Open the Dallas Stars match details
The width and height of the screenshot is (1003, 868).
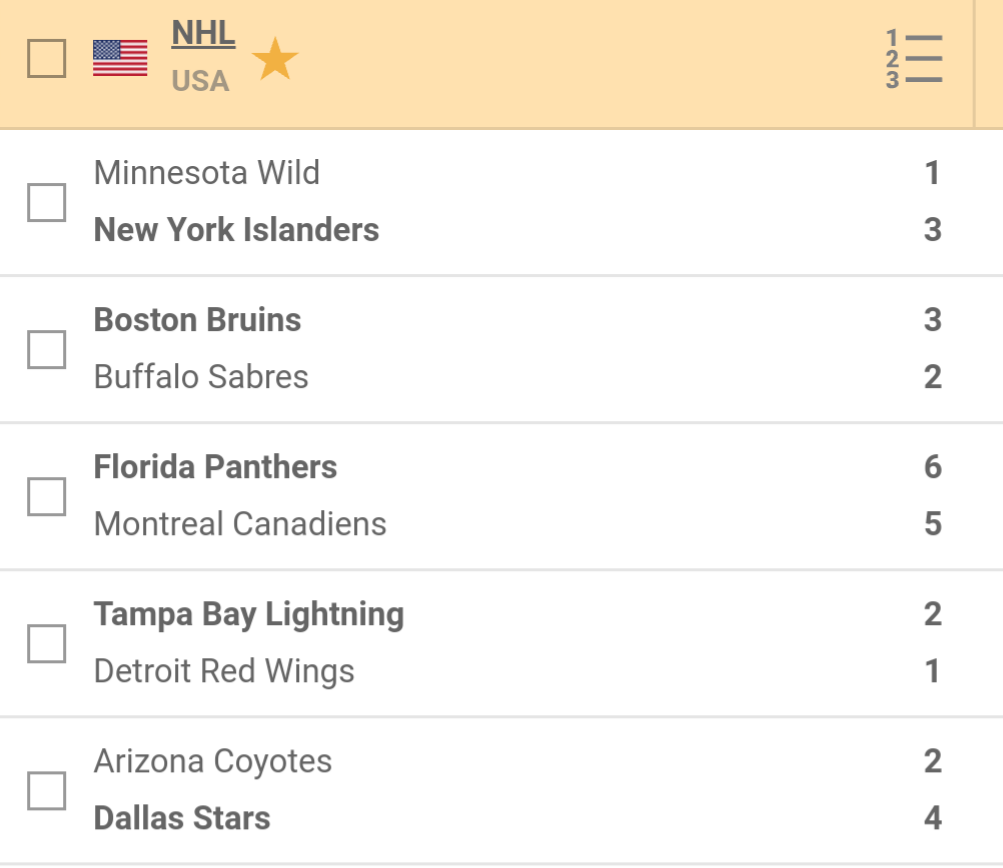pos(182,818)
